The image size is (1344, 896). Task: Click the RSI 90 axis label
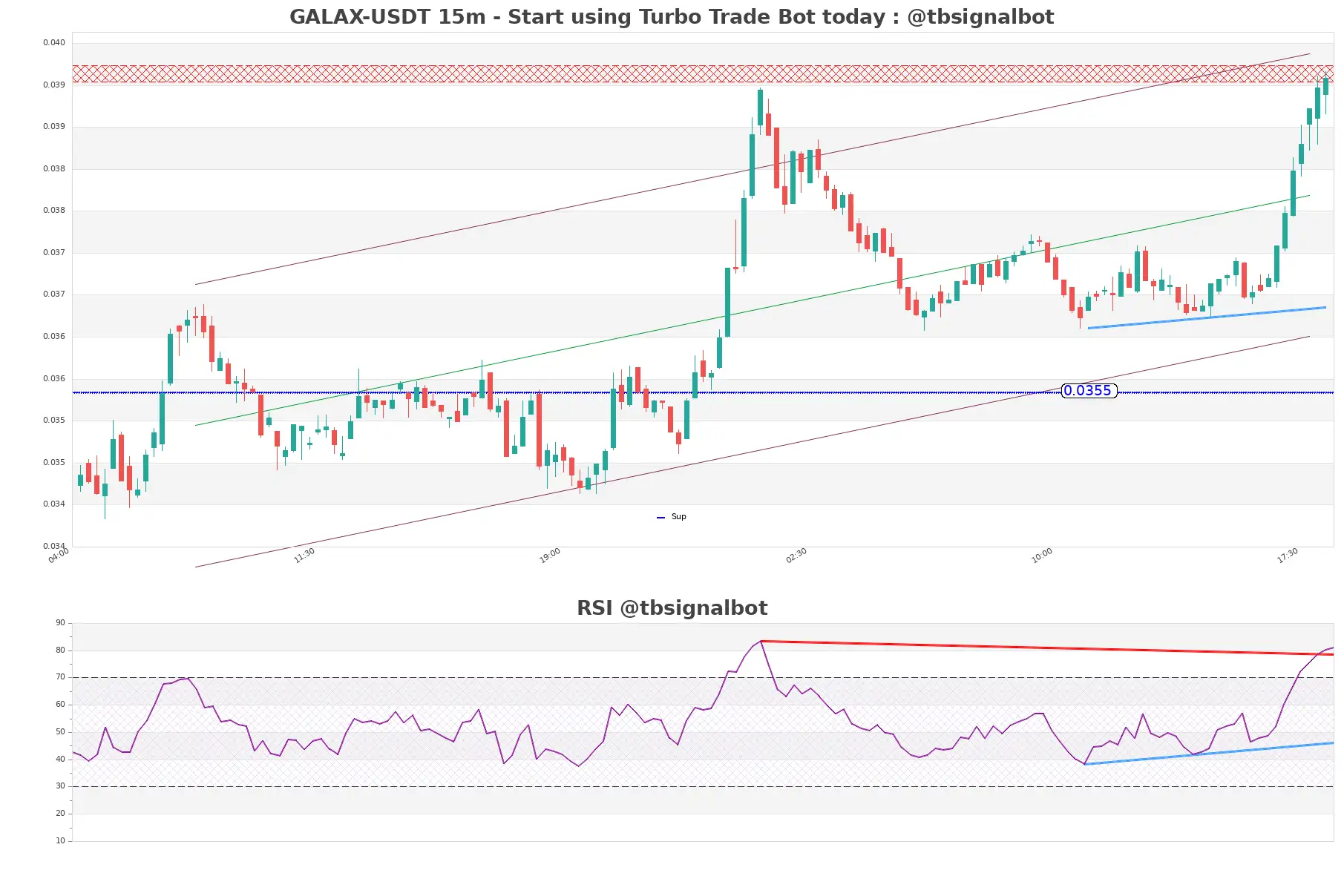[60, 623]
